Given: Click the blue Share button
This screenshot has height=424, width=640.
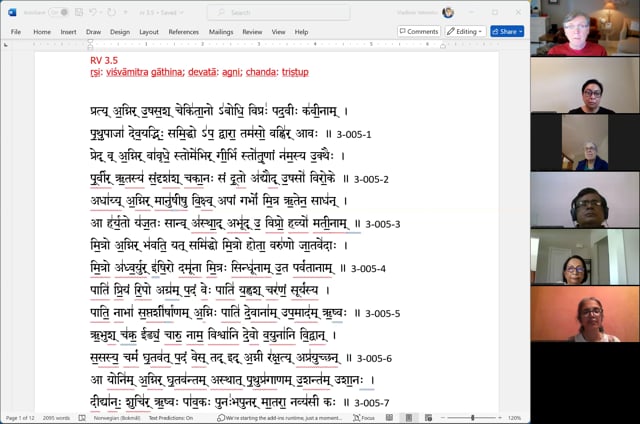Looking at the screenshot, I should pos(507,31).
